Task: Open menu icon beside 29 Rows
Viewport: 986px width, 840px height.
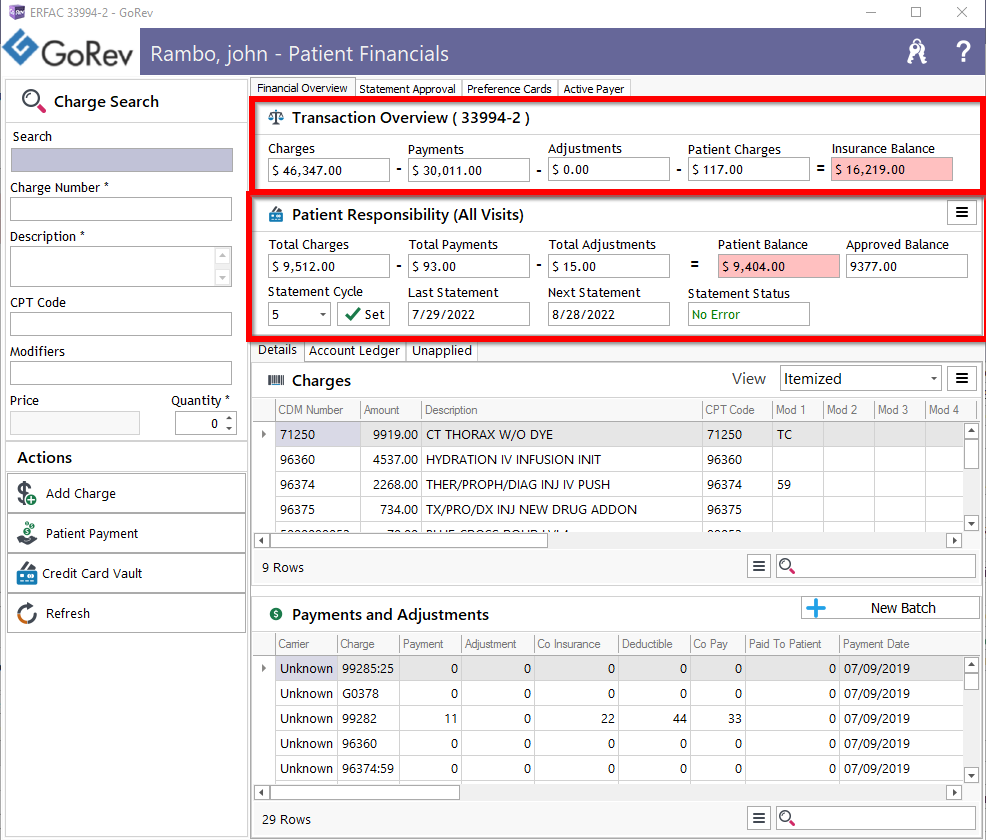Action: pos(759,819)
